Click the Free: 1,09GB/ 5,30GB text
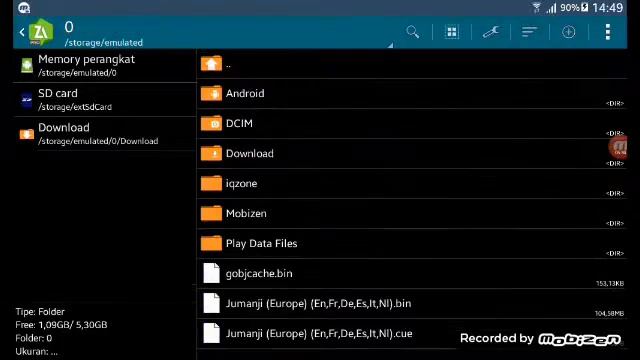Viewport: 640px width, 360px height. click(x=61, y=325)
